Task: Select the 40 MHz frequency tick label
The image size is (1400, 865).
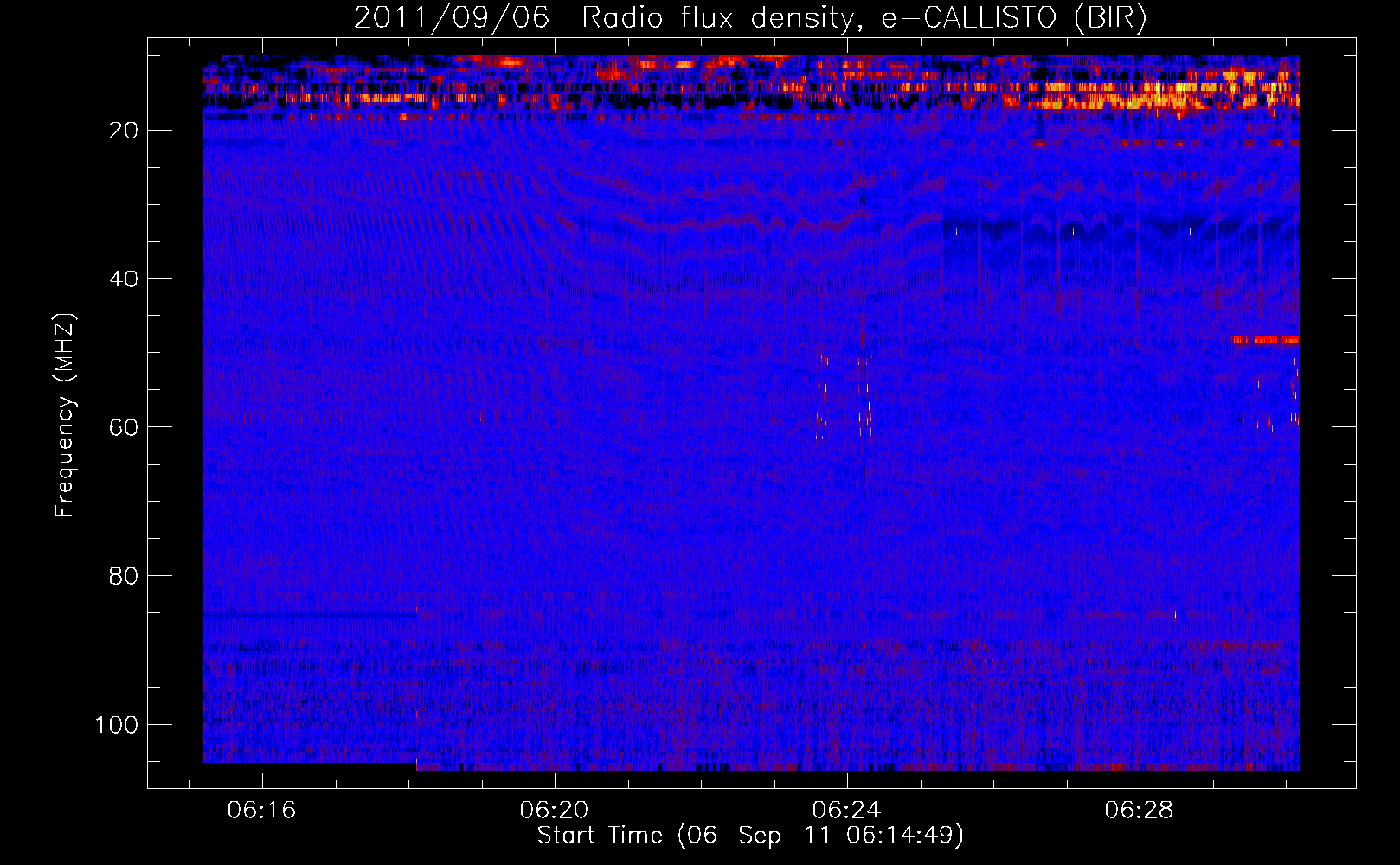Action: coord(123,279)
